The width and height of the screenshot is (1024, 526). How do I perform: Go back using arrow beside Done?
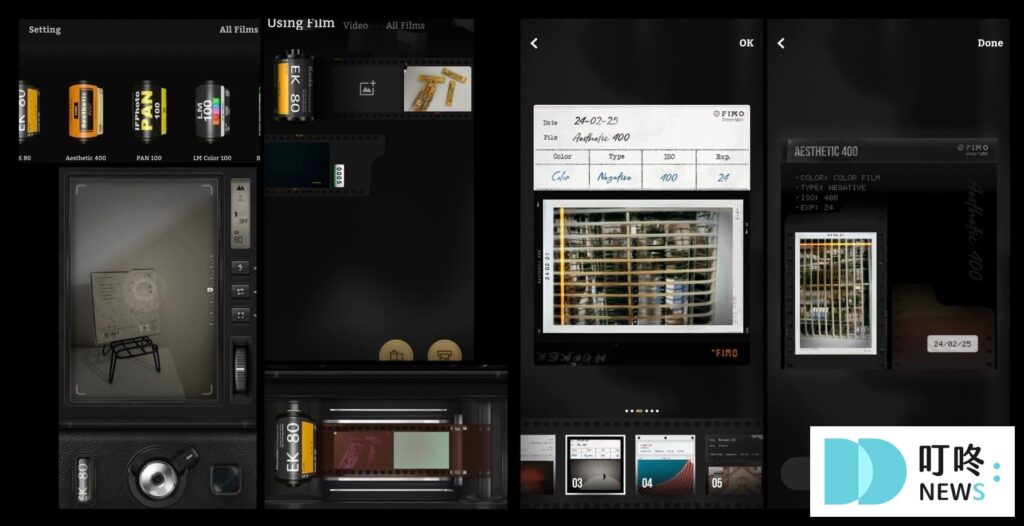coord(780,43)
